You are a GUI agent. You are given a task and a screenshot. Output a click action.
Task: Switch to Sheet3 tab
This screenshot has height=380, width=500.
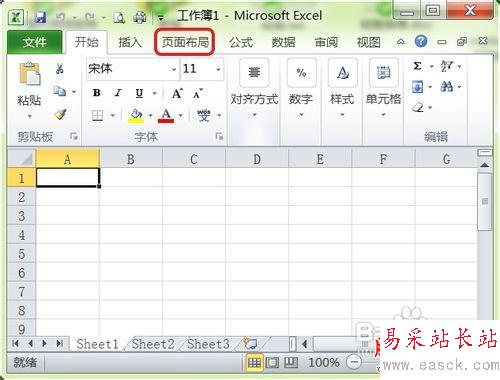pyautogui.click(x=208, y=344)
